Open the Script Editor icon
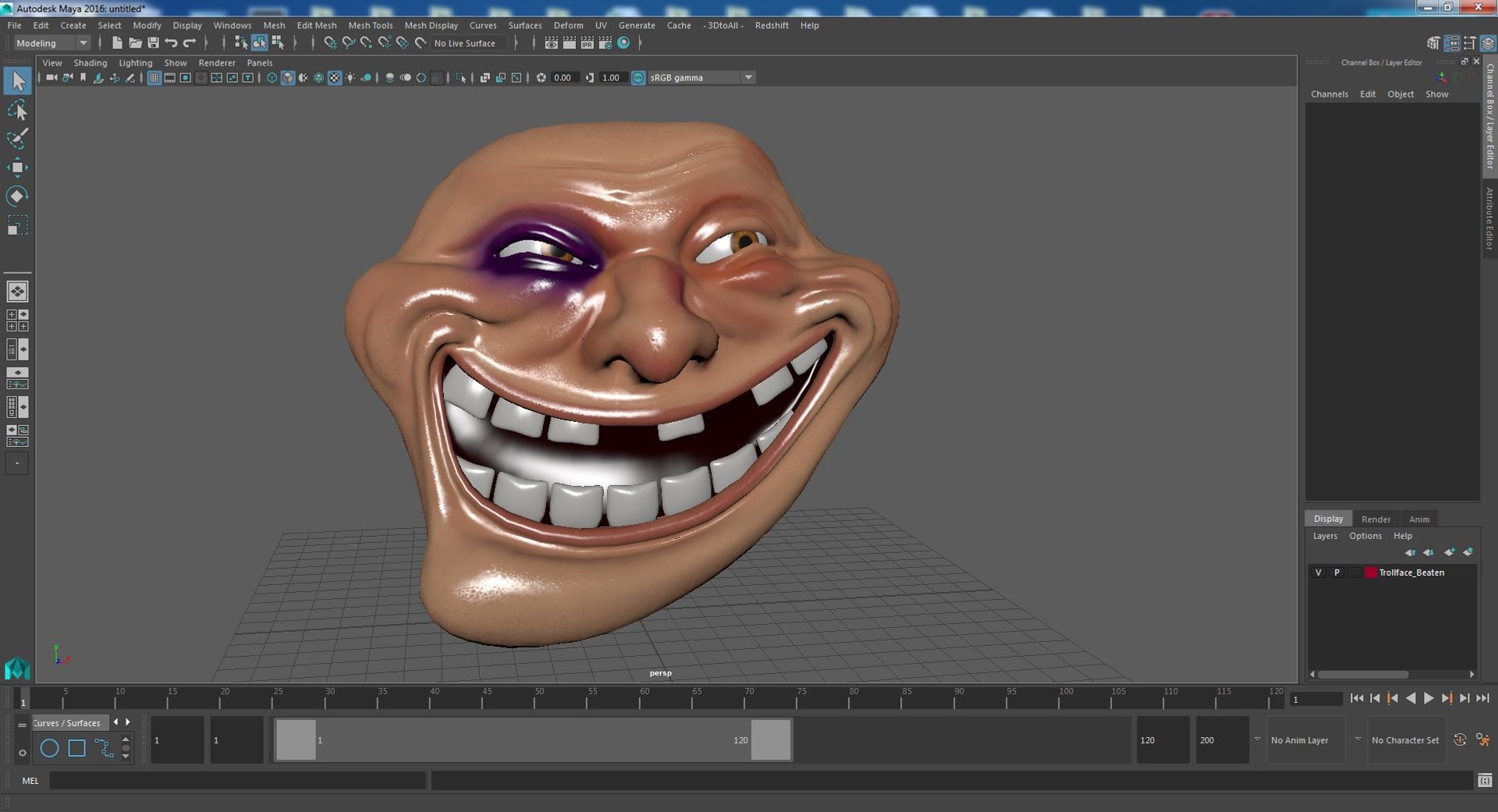The height and width of the screenshot is (812, 1498). tap(1485, 780)
